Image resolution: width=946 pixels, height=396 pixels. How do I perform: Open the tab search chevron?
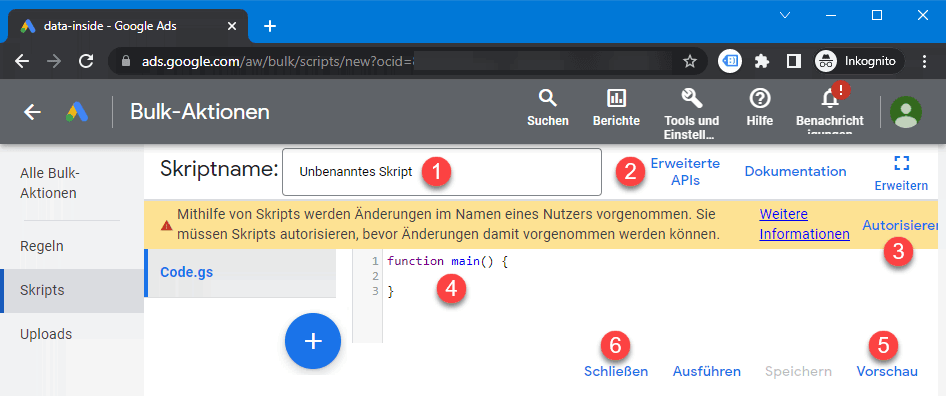point(785,15)
